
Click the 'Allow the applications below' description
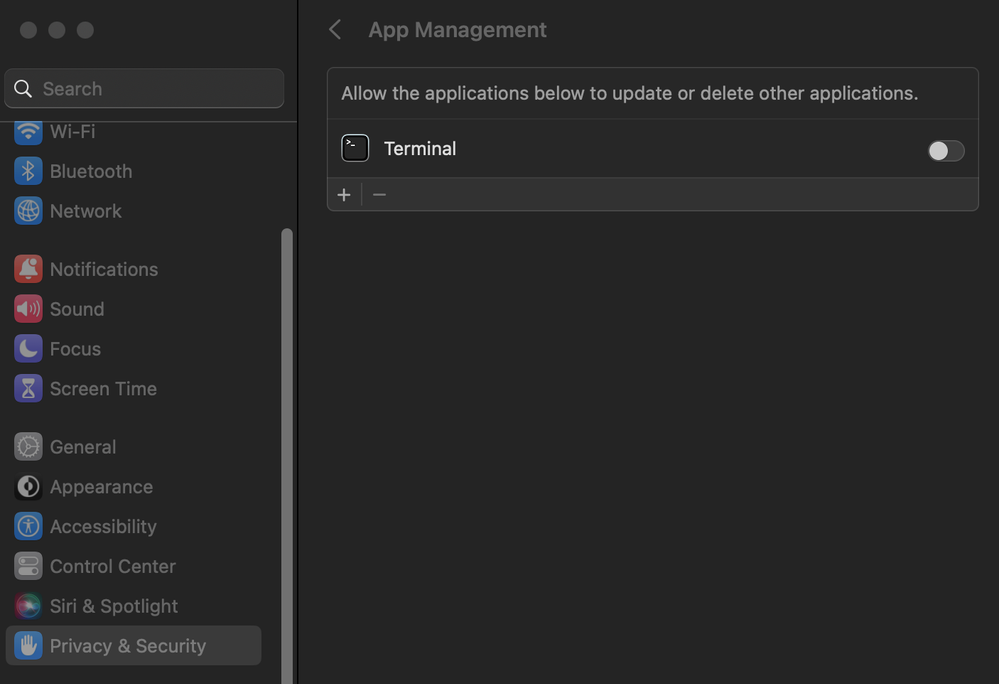[629, 93]
